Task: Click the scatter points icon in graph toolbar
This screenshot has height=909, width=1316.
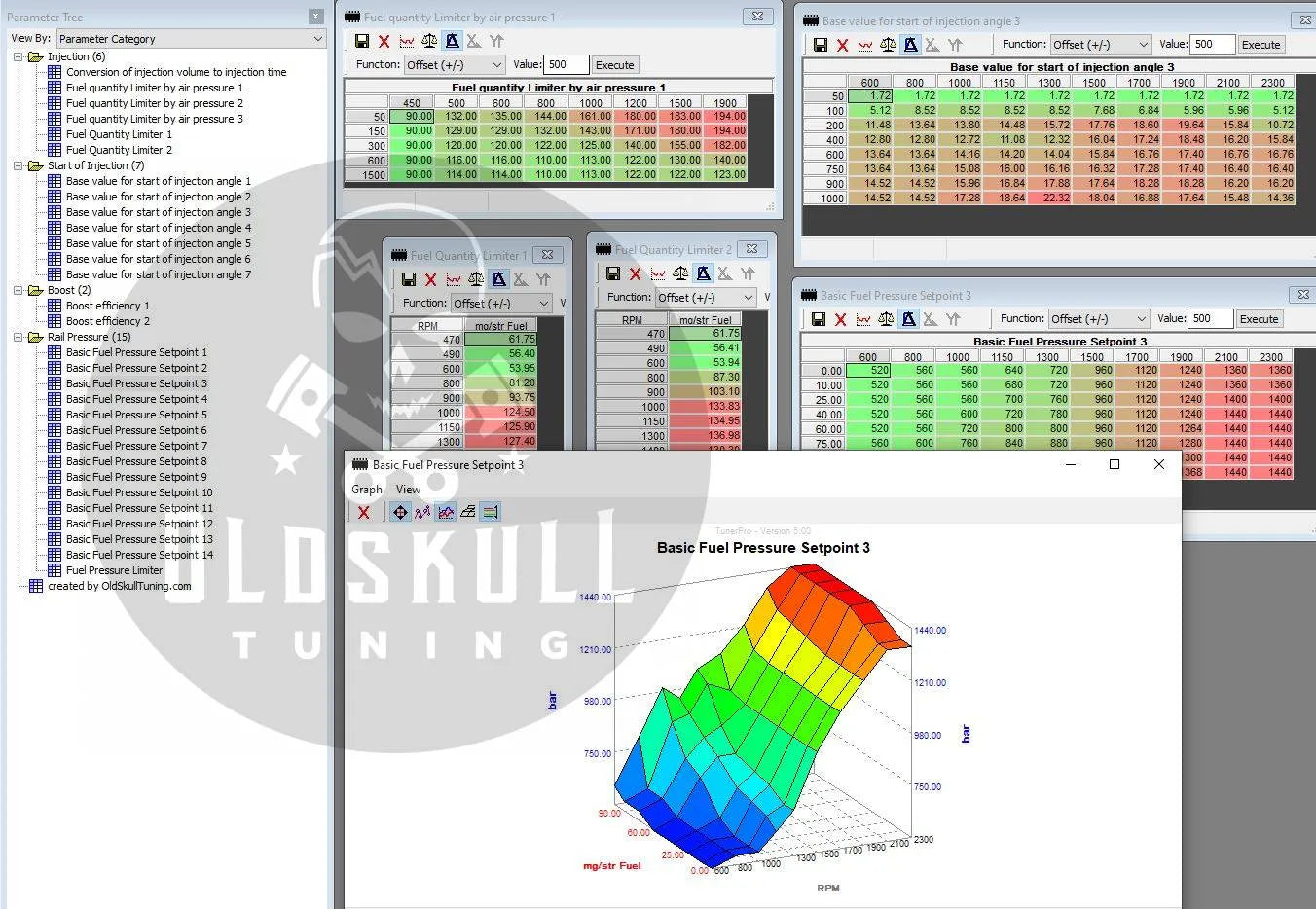Action: (422, 512)
